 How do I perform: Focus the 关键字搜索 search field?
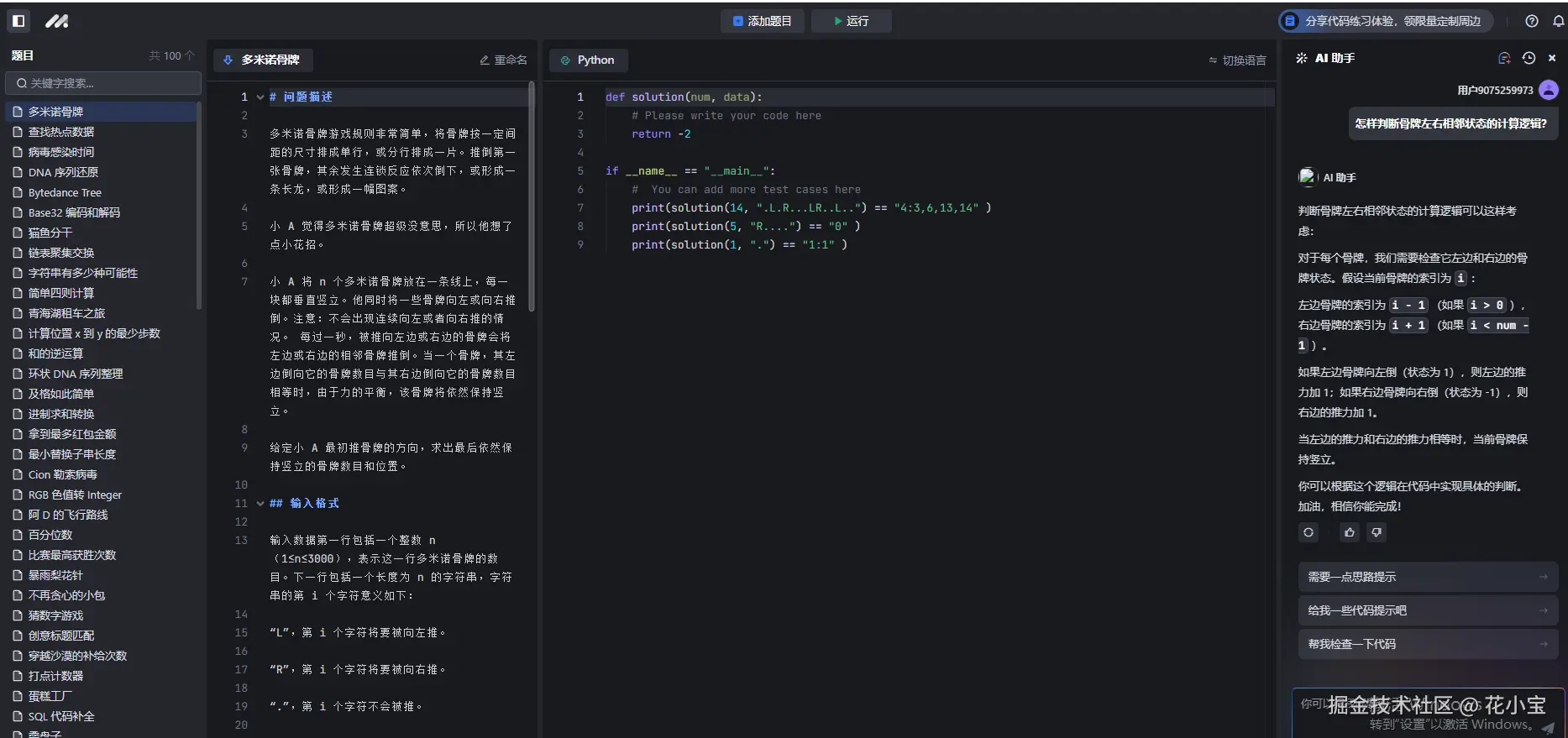pyautogui.click(x=104, y=83)
